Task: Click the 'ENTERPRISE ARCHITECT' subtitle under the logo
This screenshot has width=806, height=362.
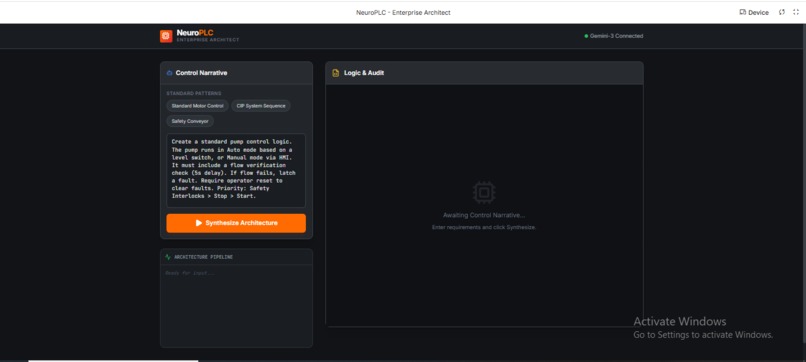Action: click(x=208, y=40)
